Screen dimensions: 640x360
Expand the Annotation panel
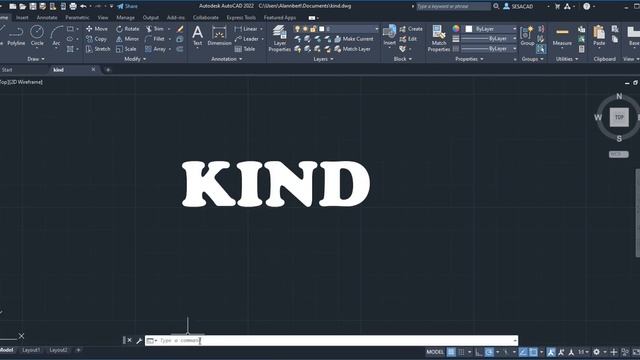[227, 59]
